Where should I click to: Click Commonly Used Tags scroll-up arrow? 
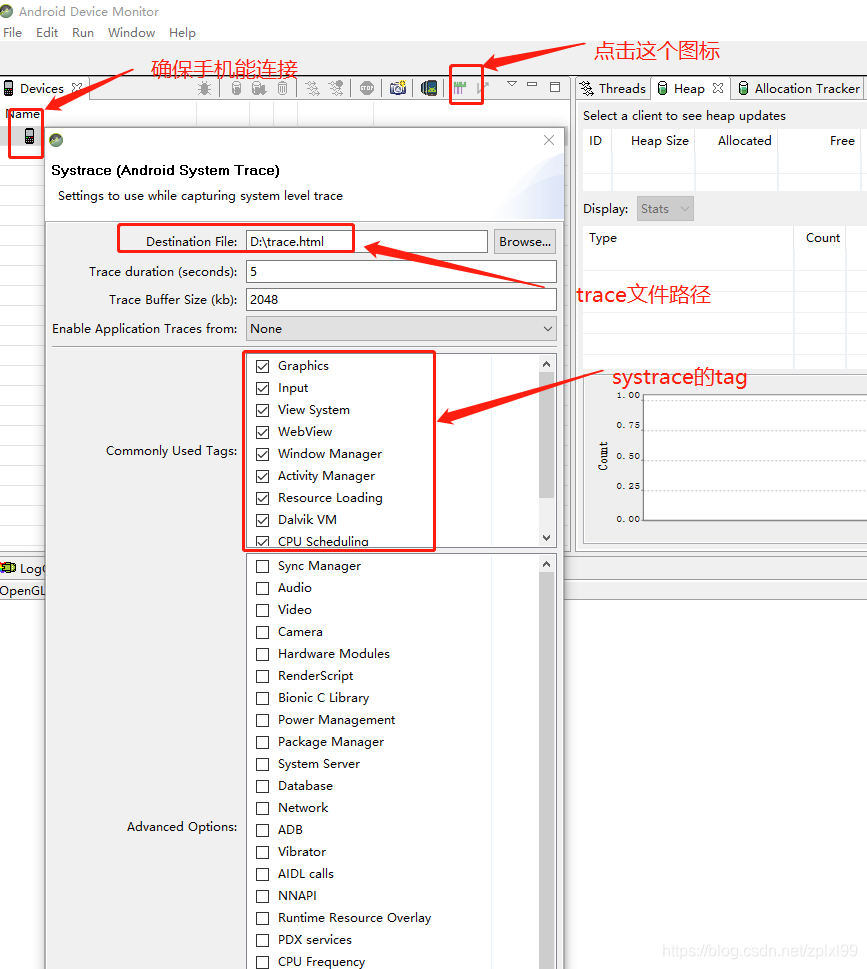point(546,365)
